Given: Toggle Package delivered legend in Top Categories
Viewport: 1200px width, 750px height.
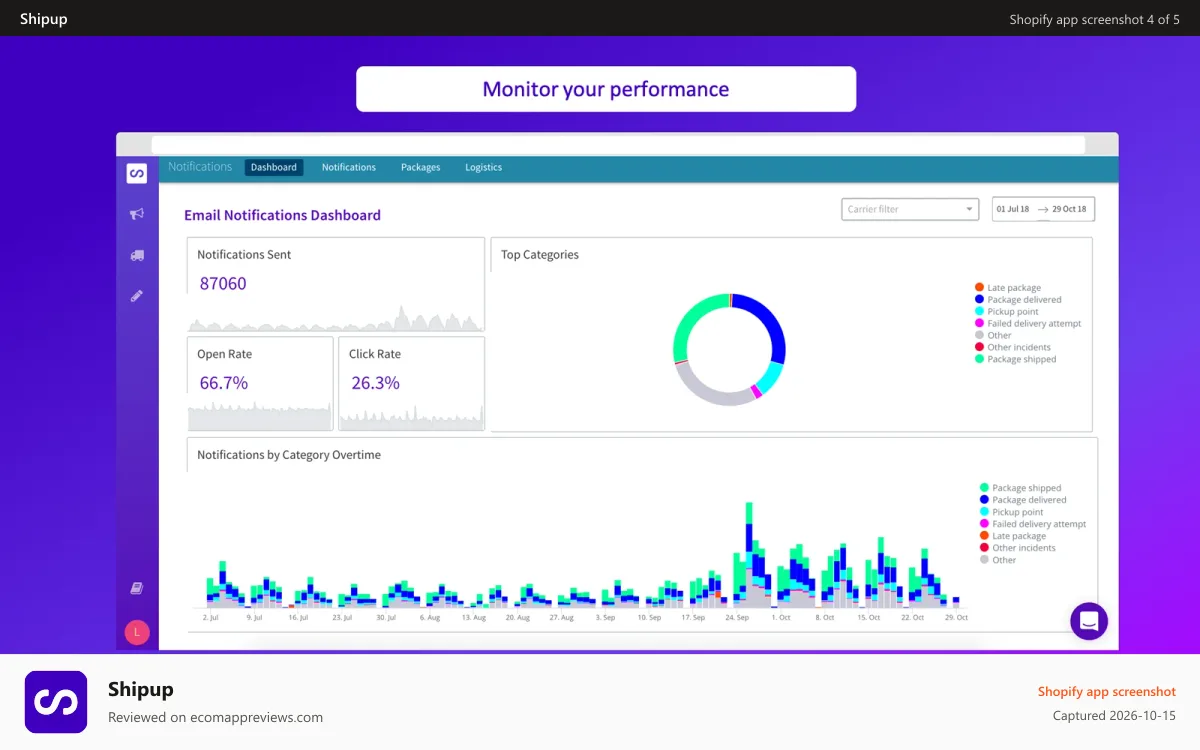Looking at the screenshot, I should [x=1018, y=300].
